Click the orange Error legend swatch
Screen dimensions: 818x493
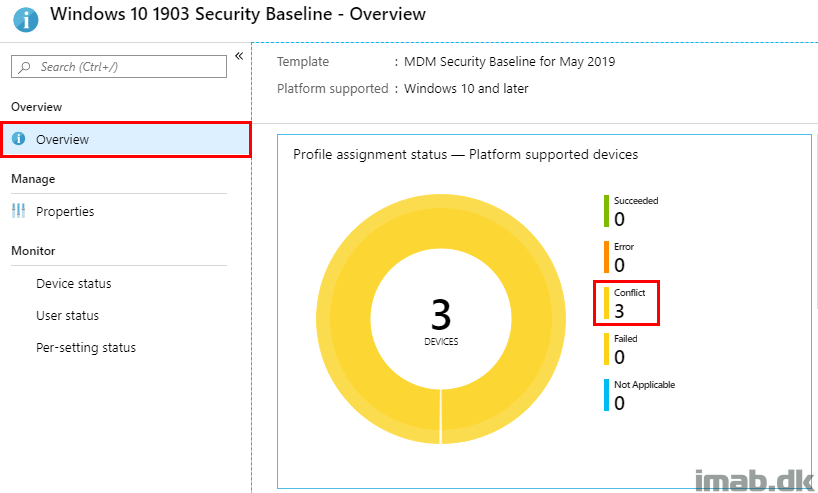(x=606, y=257)
